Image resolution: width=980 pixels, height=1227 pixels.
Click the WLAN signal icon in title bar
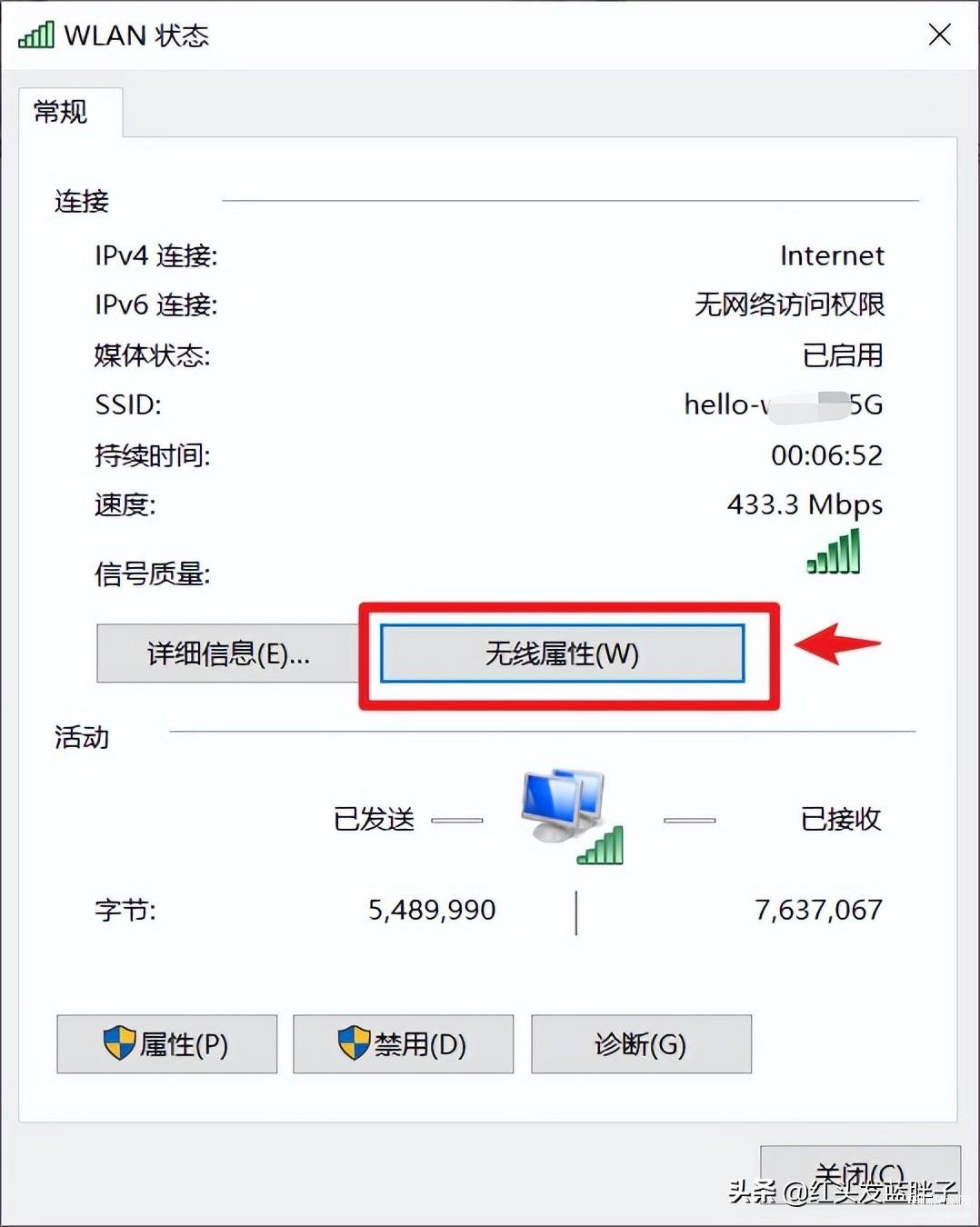[x=36, y=35]
